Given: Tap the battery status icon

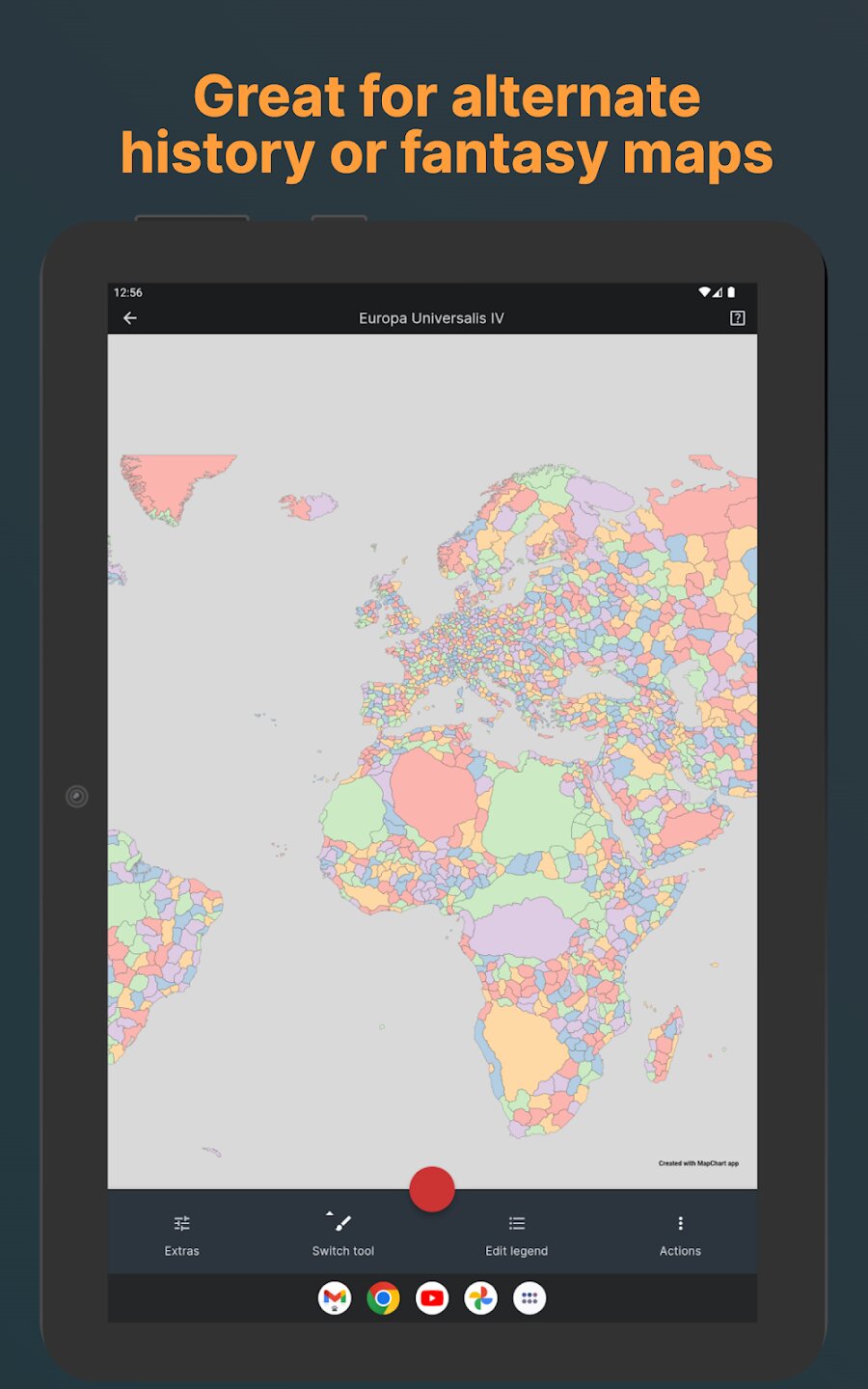Looking at the screenshot, I should click(x=731, y=292).
